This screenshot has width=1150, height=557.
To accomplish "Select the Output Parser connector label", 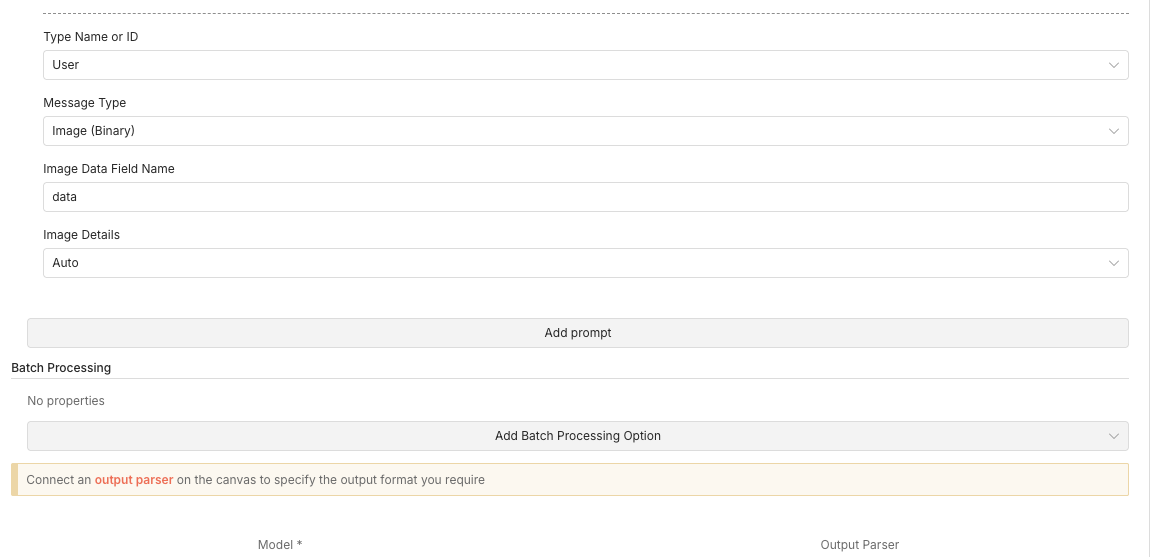I will pyautogui.click(x=859, y=545).
